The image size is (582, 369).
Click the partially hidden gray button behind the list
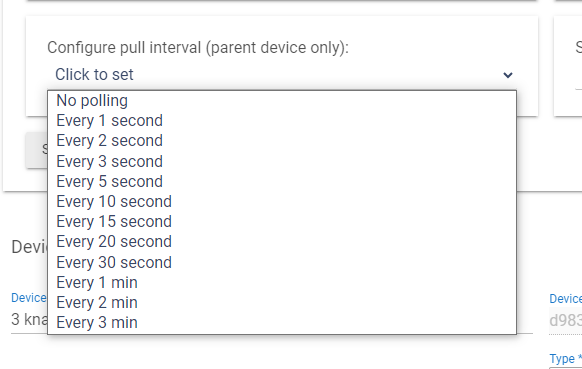37,150
